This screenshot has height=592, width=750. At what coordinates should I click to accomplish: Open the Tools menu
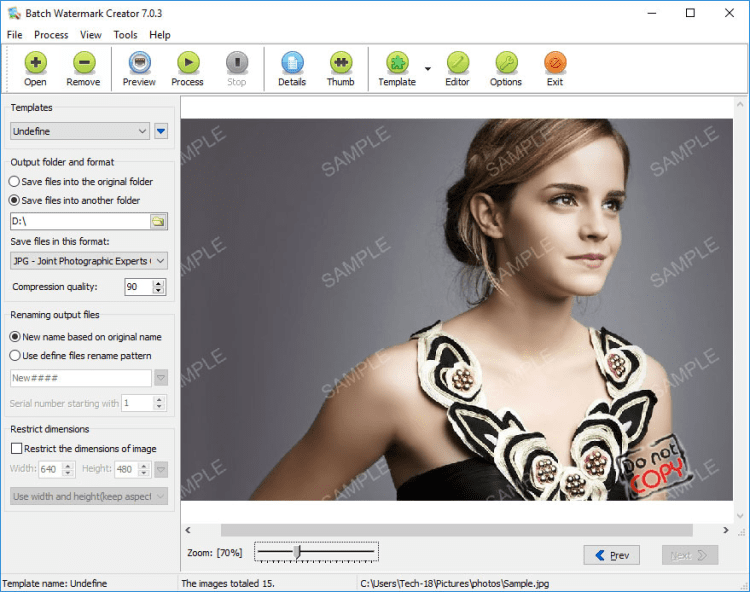125,35
